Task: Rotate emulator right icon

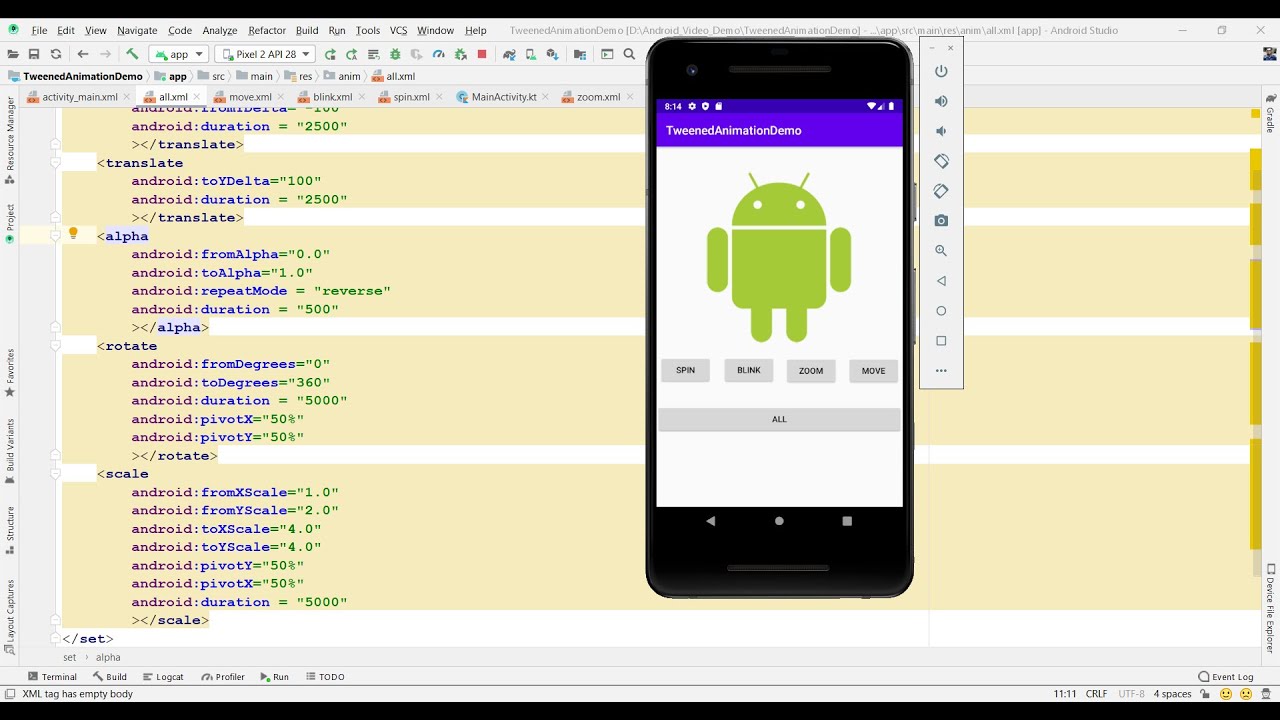Action: pyautogui.click(x=941, y=191)
